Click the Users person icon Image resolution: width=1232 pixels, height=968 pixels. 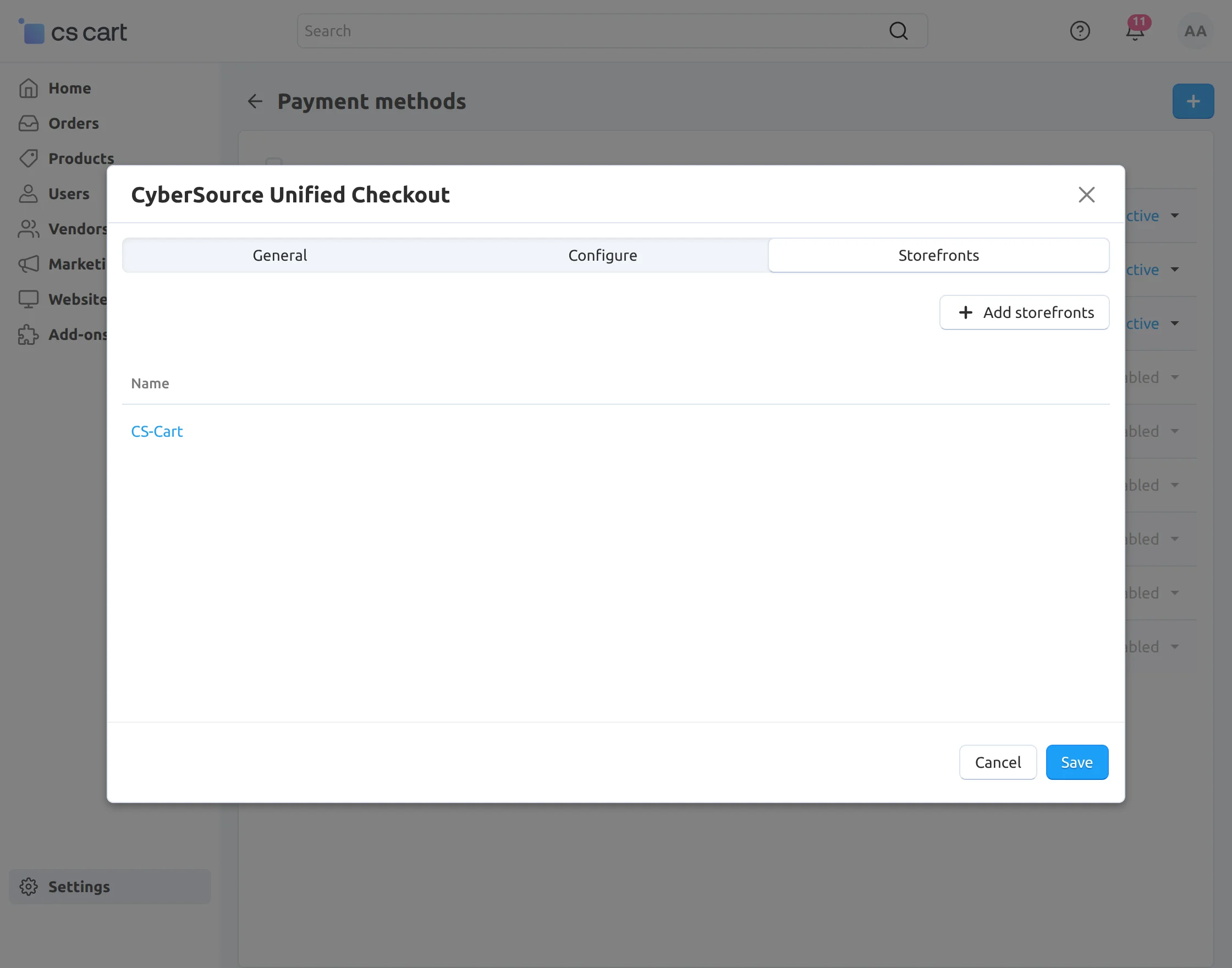click(x=29, y=194)
